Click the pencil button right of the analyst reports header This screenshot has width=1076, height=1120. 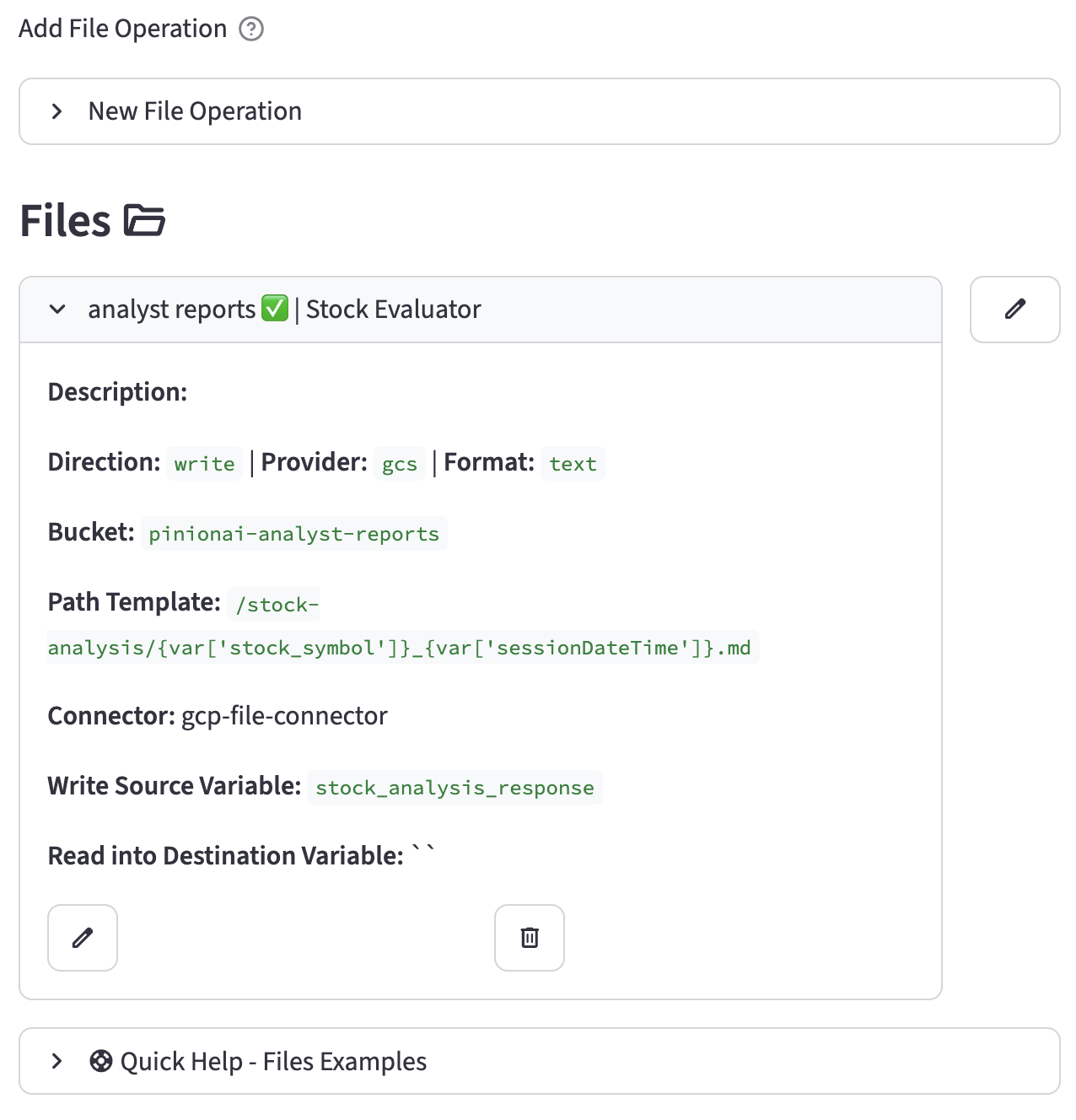[x=1014, y=310]
